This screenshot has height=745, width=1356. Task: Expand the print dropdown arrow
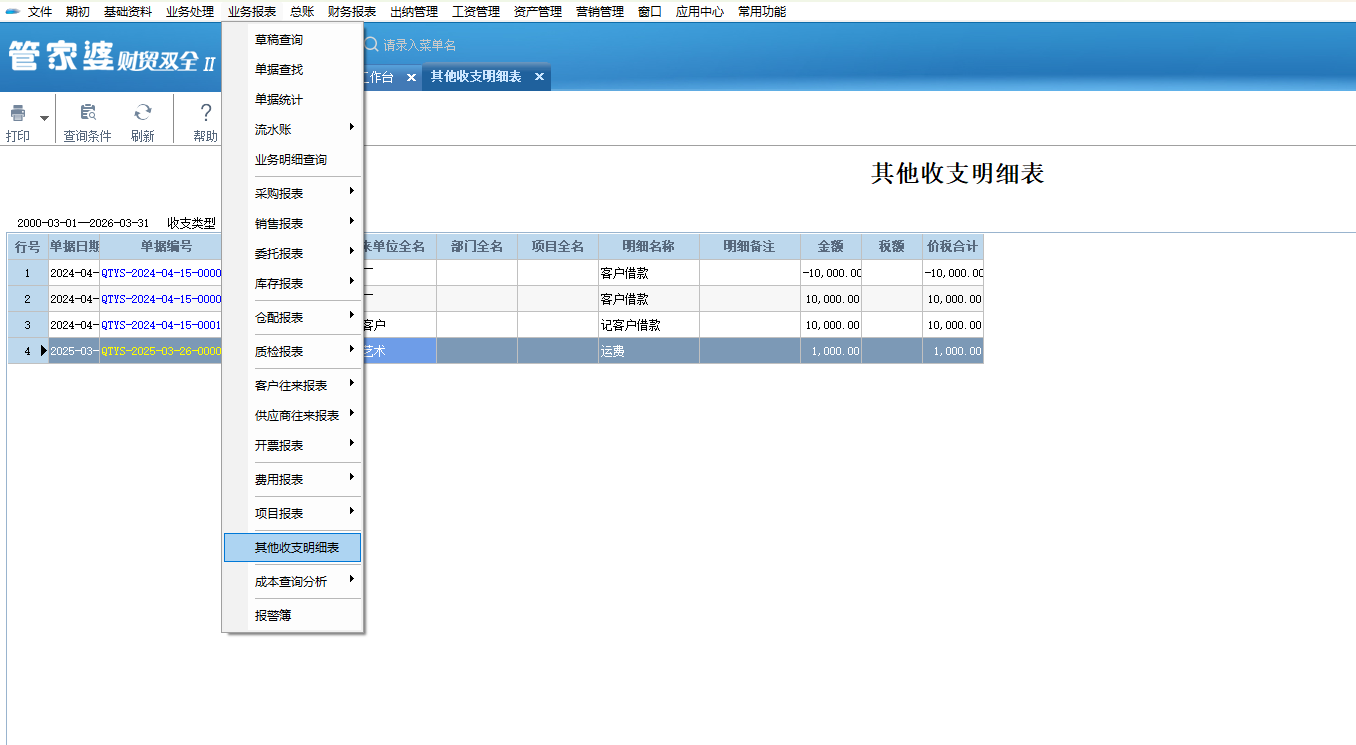pyautogui.click(x=44, y=118)
